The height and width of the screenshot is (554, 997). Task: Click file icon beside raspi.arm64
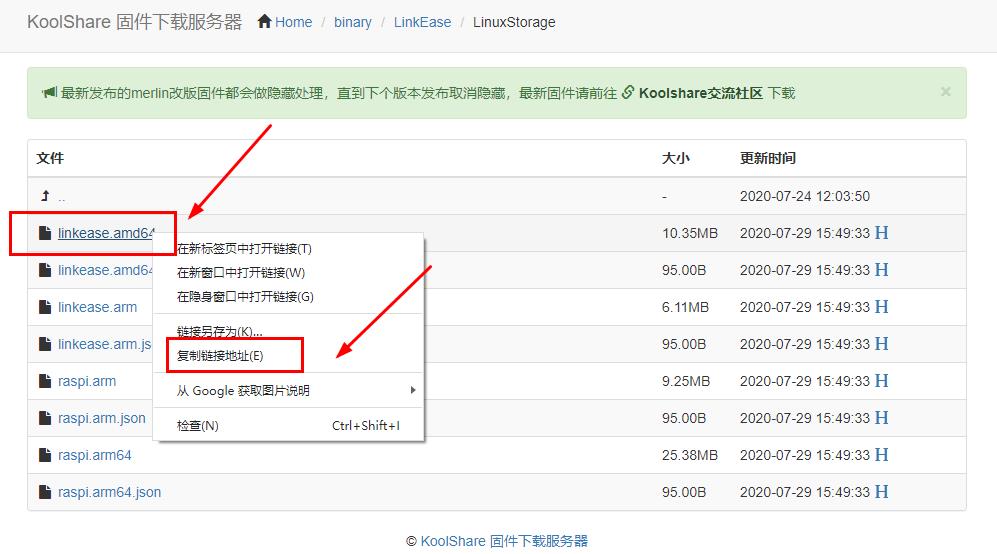[x=45, y=454]
